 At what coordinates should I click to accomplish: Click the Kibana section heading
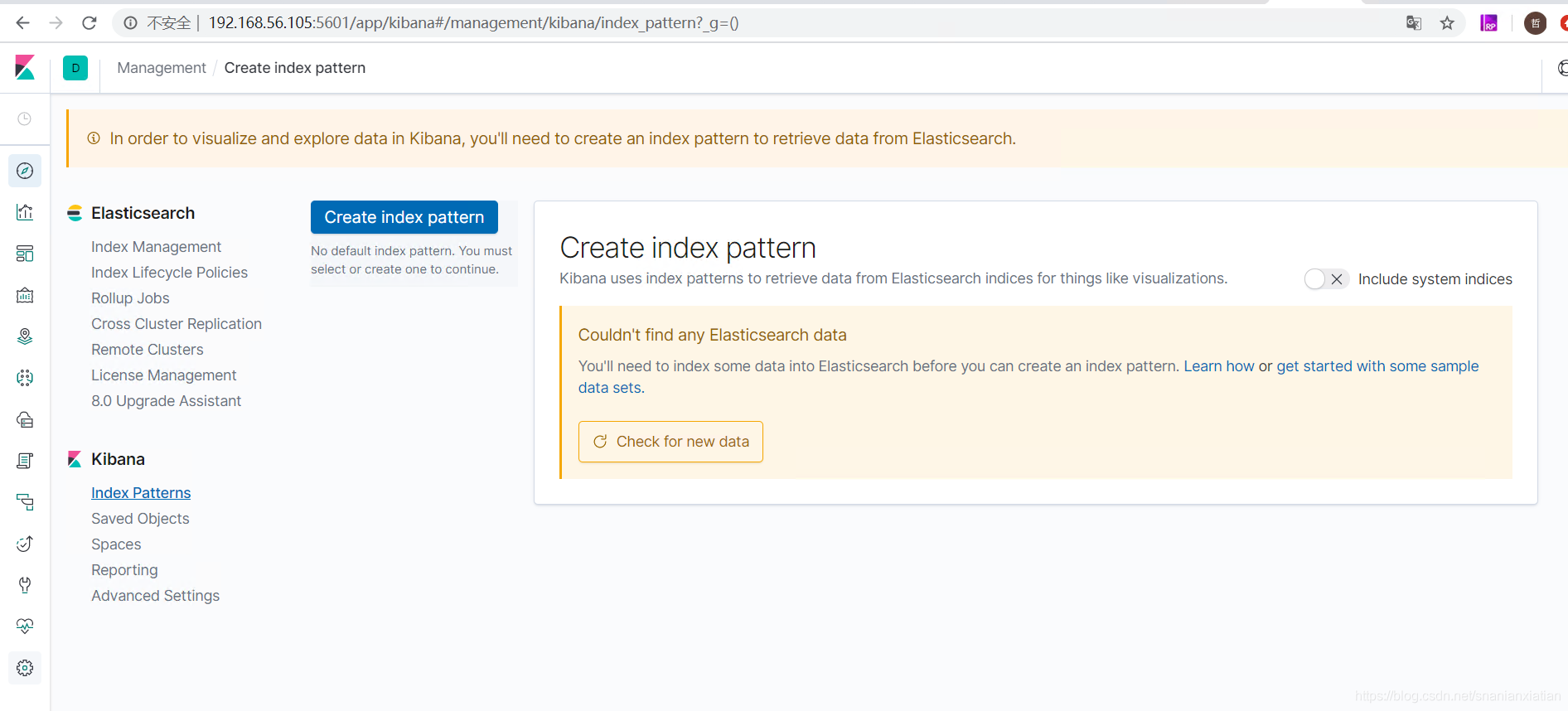[x=118, y=459]
